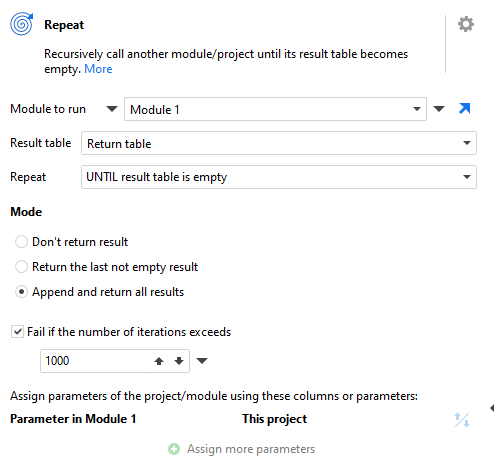Select Don't return result mode

coord(21,242)
